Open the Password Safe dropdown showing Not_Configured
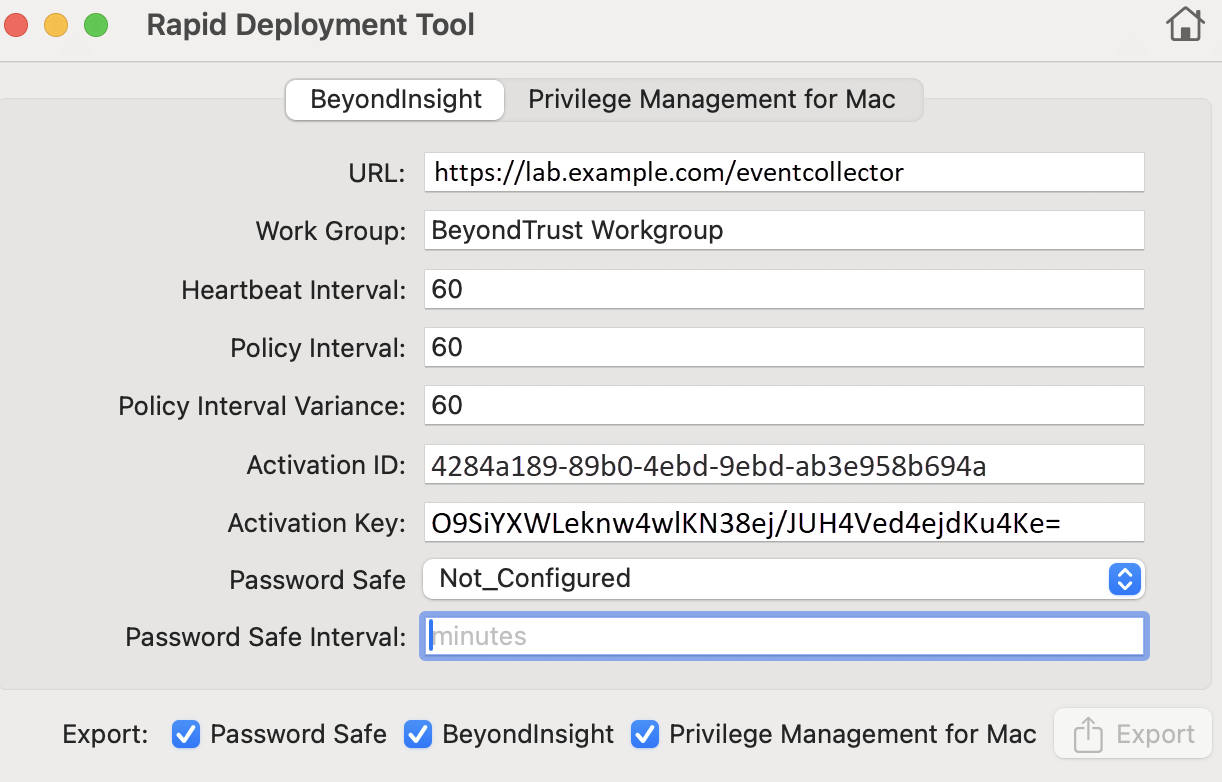Viewport: 1222px width, 782px height. click(785, 579)
